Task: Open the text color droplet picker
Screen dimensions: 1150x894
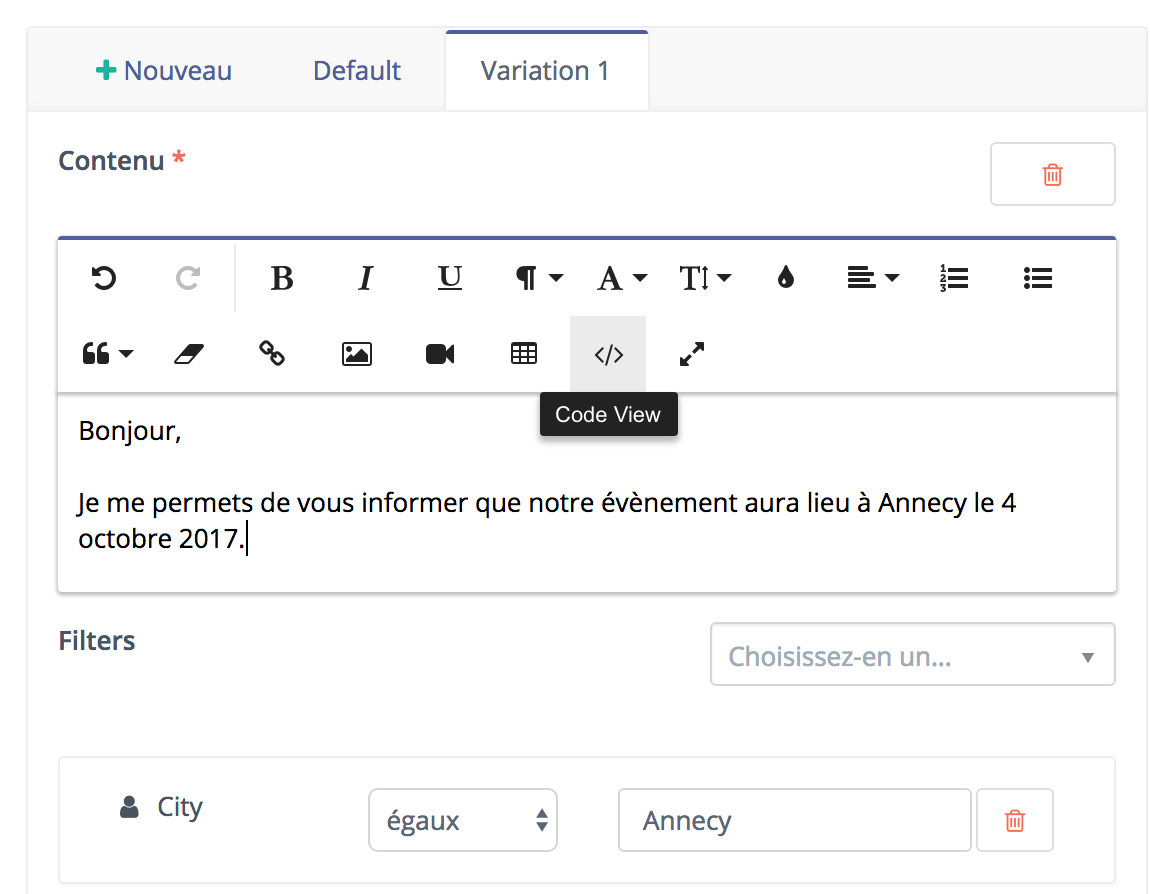Action: pos(785,278)
